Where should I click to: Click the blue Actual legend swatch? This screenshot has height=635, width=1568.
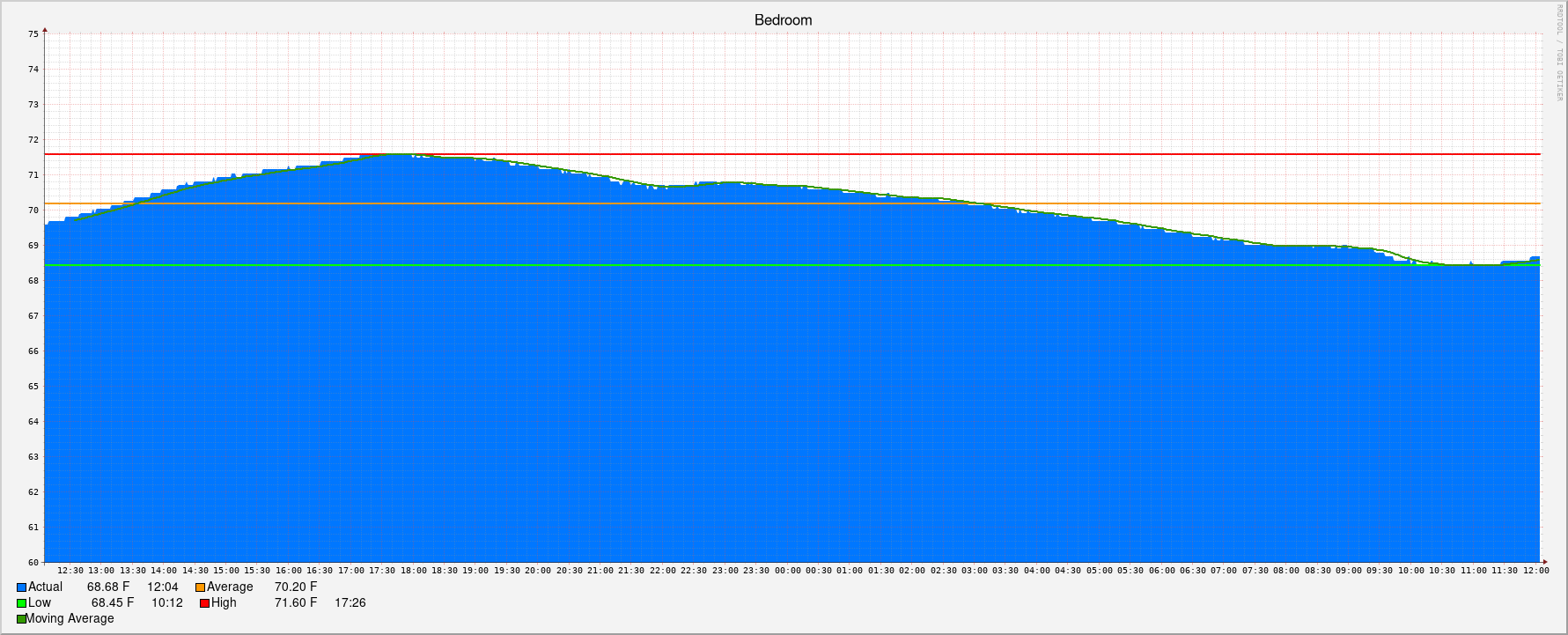(22, 587)
